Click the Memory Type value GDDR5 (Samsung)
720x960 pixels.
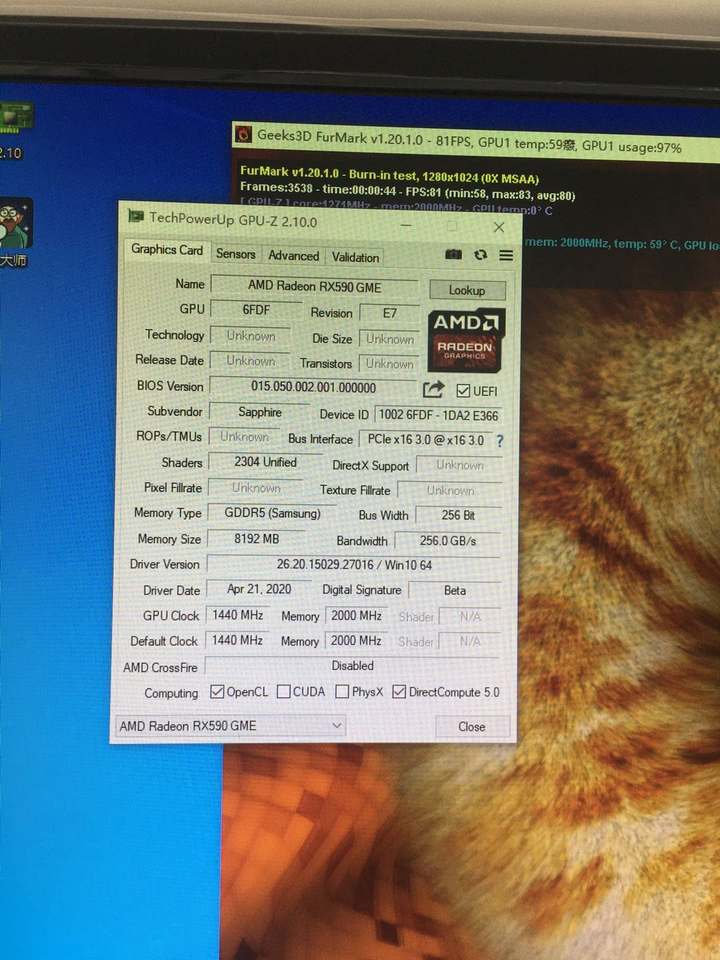point(272,513)
